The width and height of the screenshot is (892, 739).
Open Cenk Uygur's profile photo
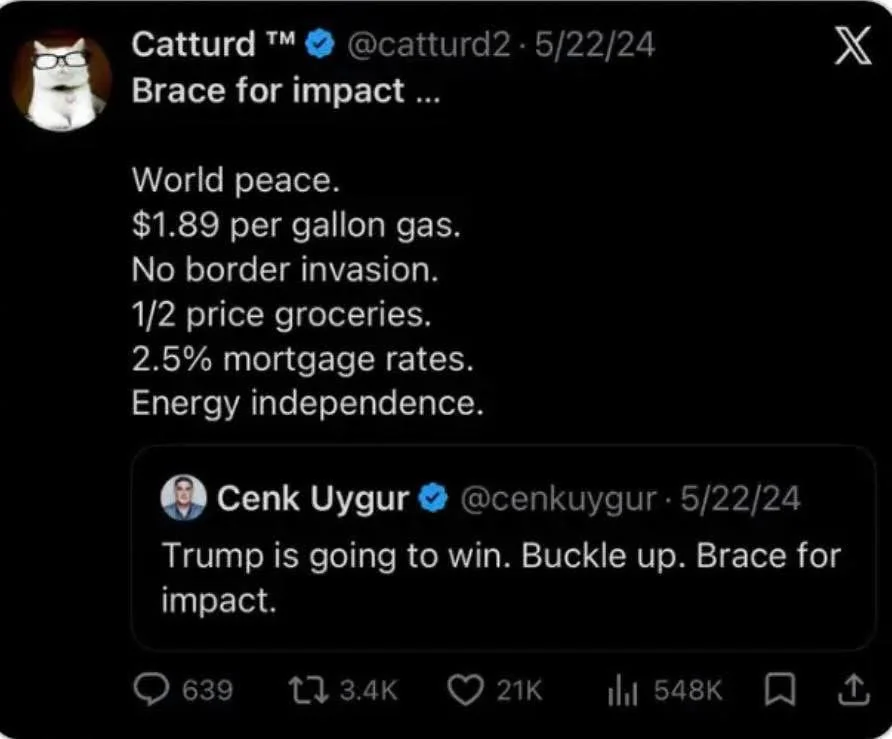(x=183, y=498)
